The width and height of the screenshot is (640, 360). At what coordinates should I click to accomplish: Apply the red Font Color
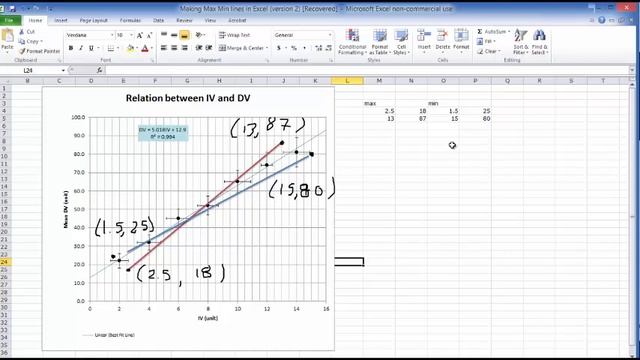(145, 48)
